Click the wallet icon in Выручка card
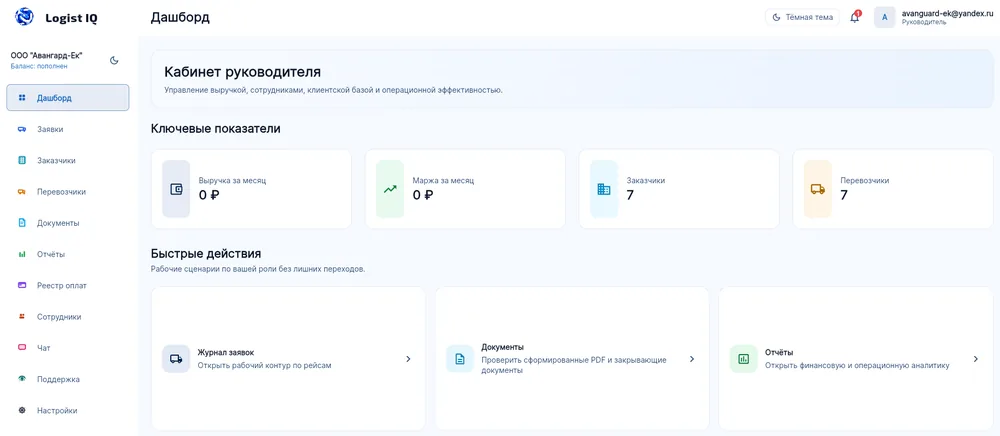1000x436 pixels. (176, 189)
